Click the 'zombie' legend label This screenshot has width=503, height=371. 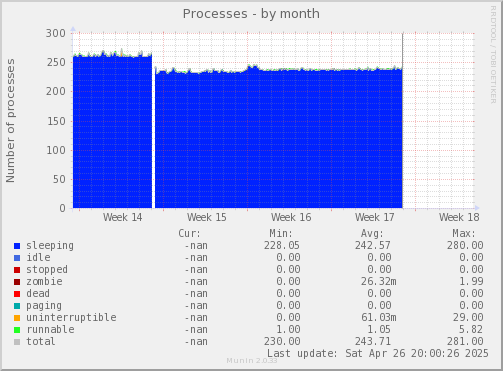(44, 281)
